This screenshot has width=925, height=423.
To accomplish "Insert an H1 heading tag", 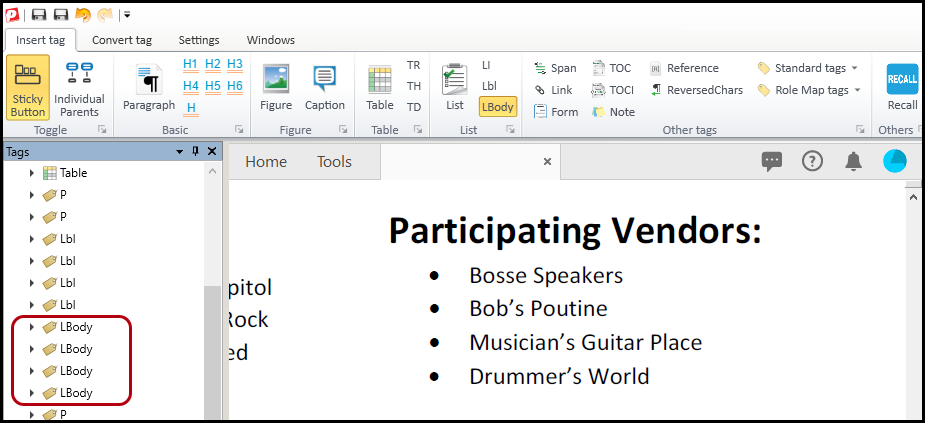I will pos(191,64).
